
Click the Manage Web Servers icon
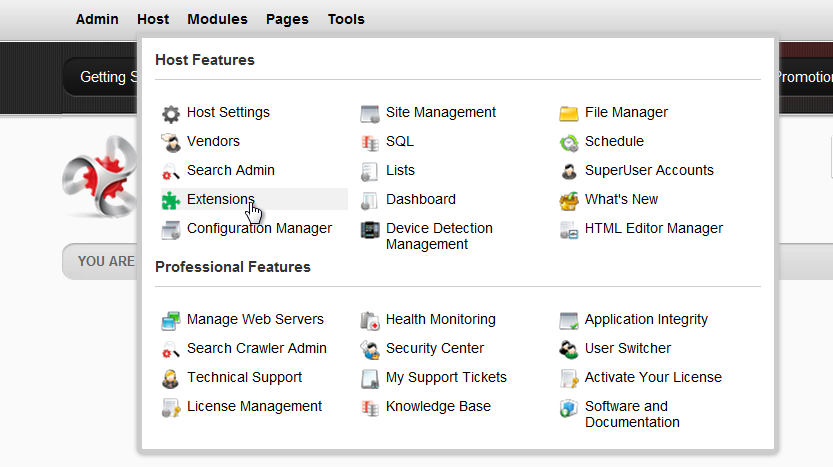171,320
